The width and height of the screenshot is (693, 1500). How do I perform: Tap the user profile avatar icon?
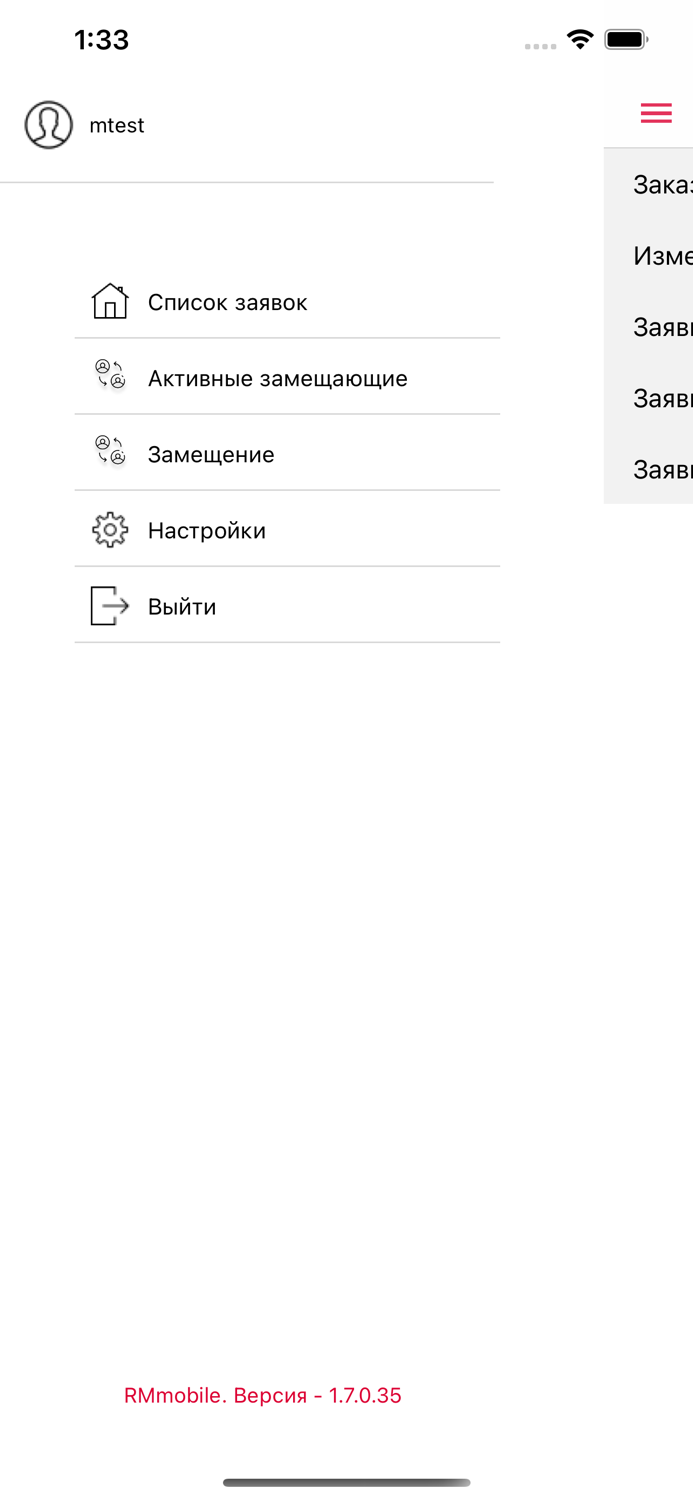click(x=48, y=125)
